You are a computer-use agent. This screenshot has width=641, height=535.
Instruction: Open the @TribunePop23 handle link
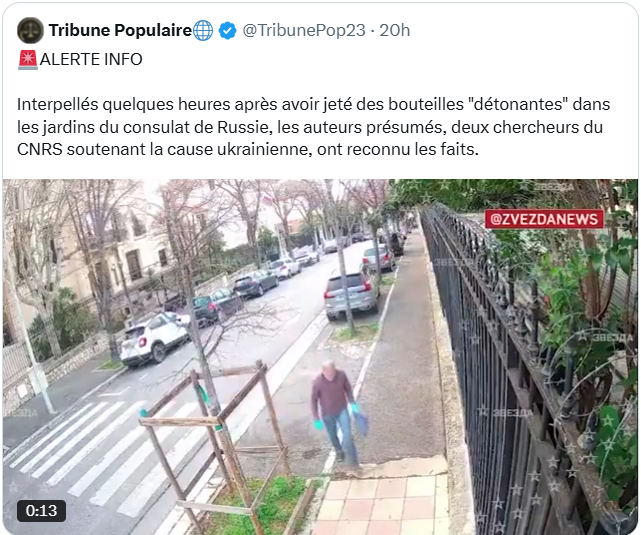pyautogui.click(x=304, y=30)
